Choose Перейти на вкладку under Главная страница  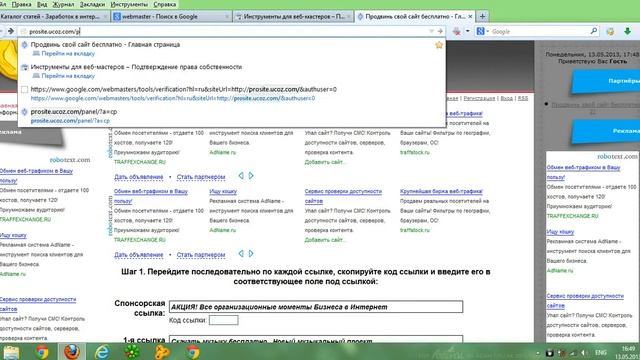click(68, 53)
